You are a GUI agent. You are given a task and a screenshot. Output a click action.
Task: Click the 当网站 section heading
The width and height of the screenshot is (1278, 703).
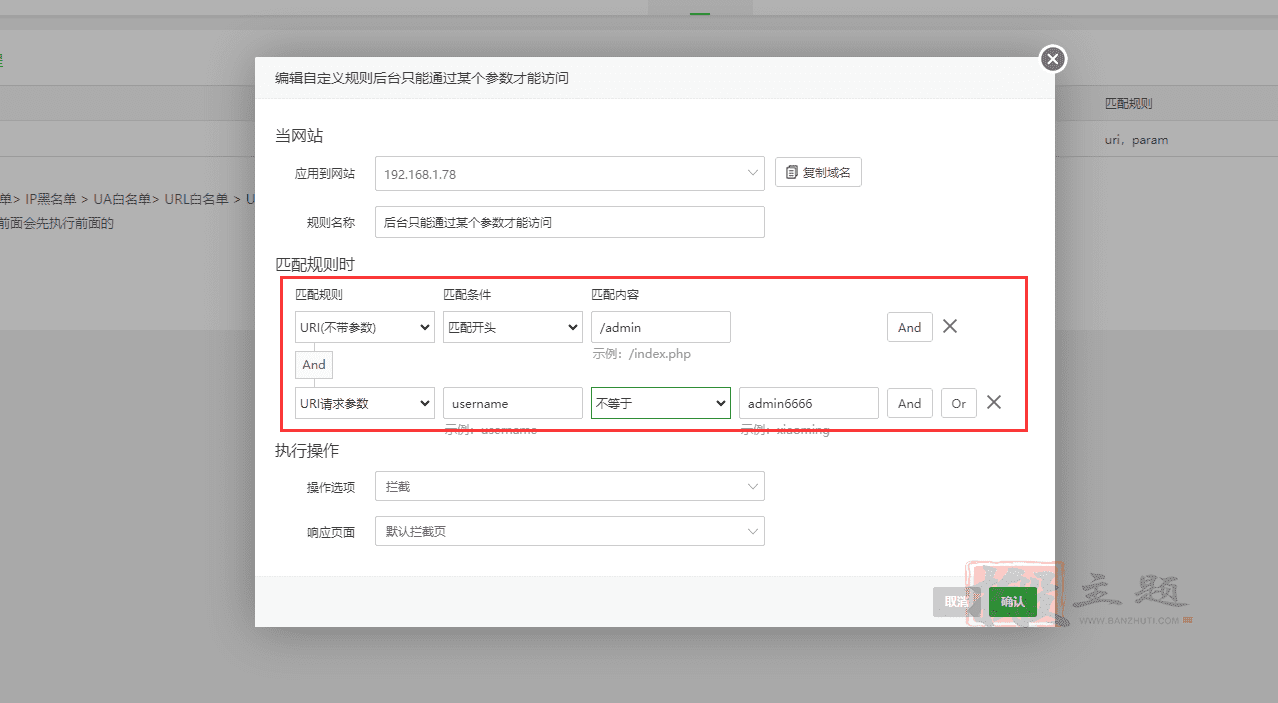299,136
